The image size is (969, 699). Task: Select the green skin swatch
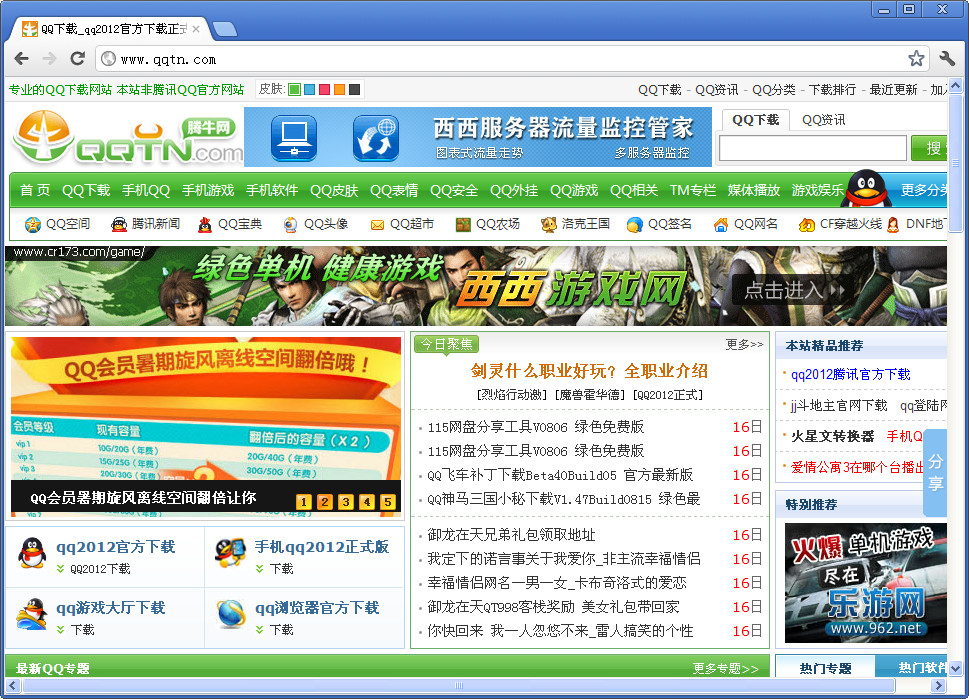click(x=295, y=90)
